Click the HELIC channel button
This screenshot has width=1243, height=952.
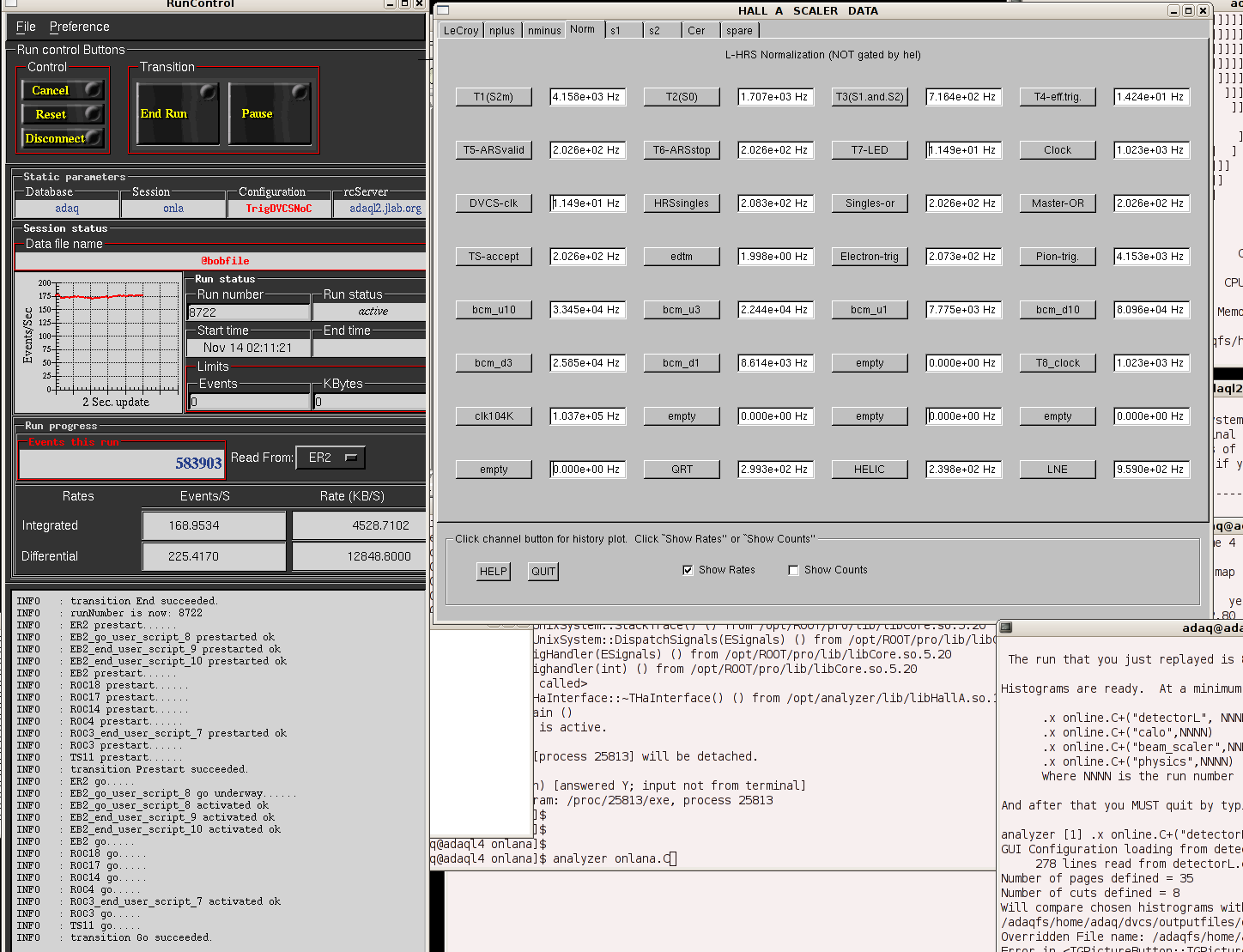pyautogui.click(x=870, y=470)
